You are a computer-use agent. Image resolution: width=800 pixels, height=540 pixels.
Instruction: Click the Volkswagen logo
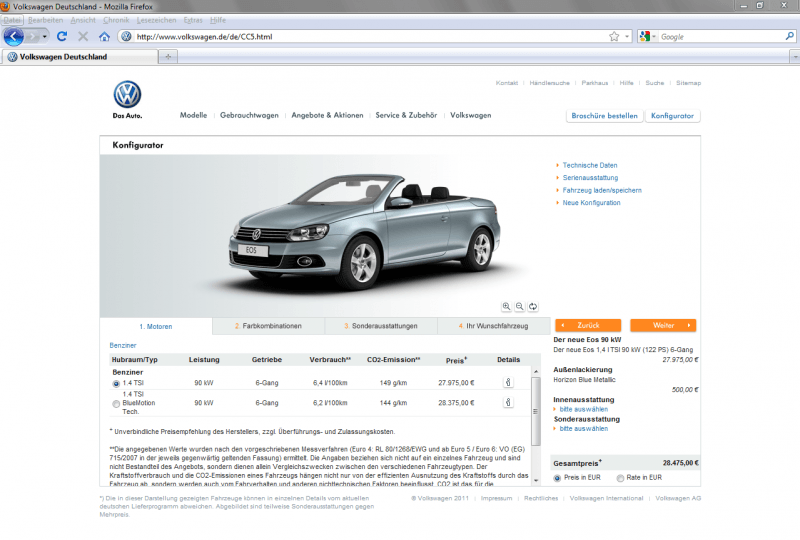coord(127,94)
